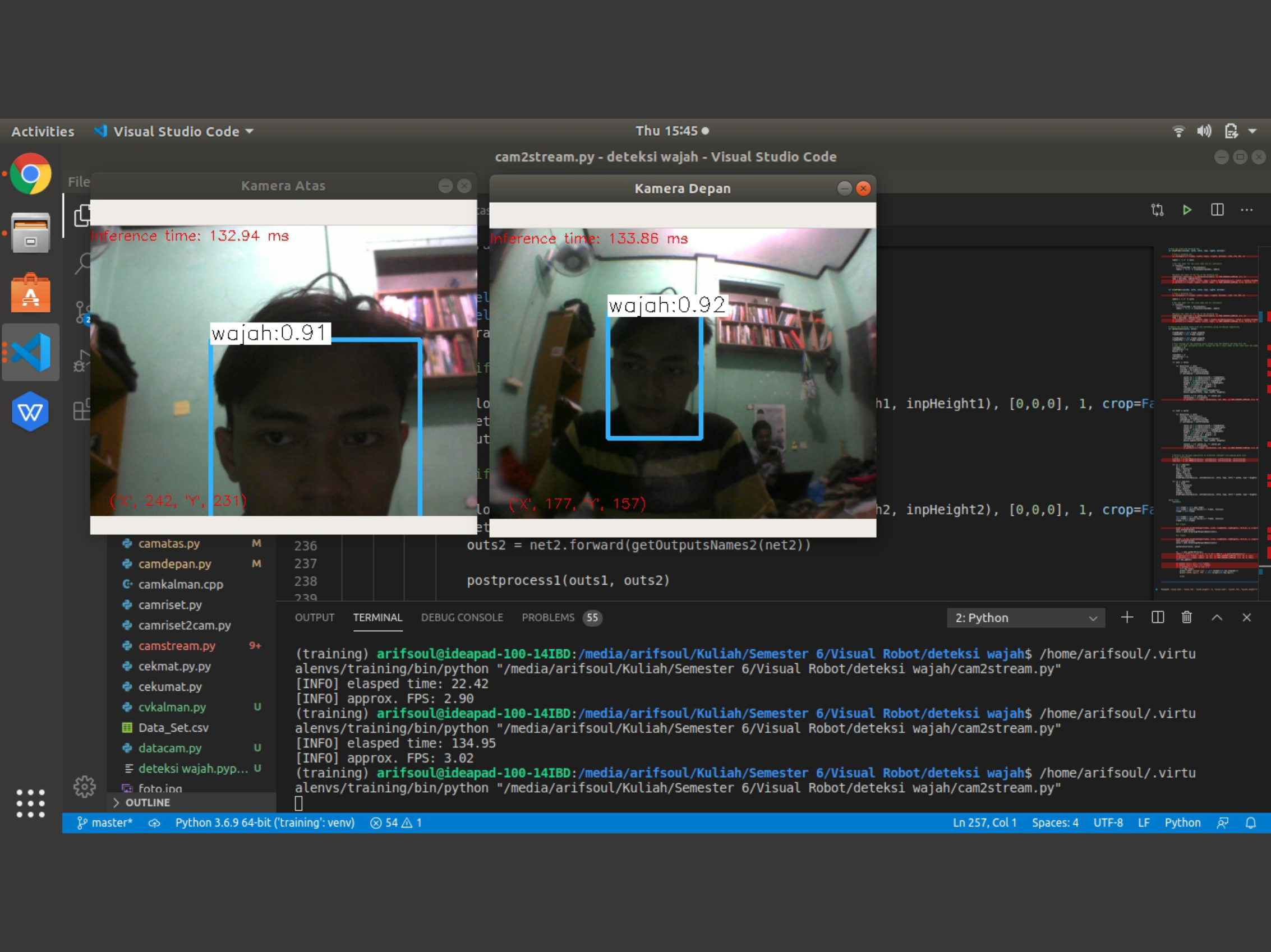
Task: Switch to the DEBUG CONSOLE tab
Action: [x=462, y=617]
